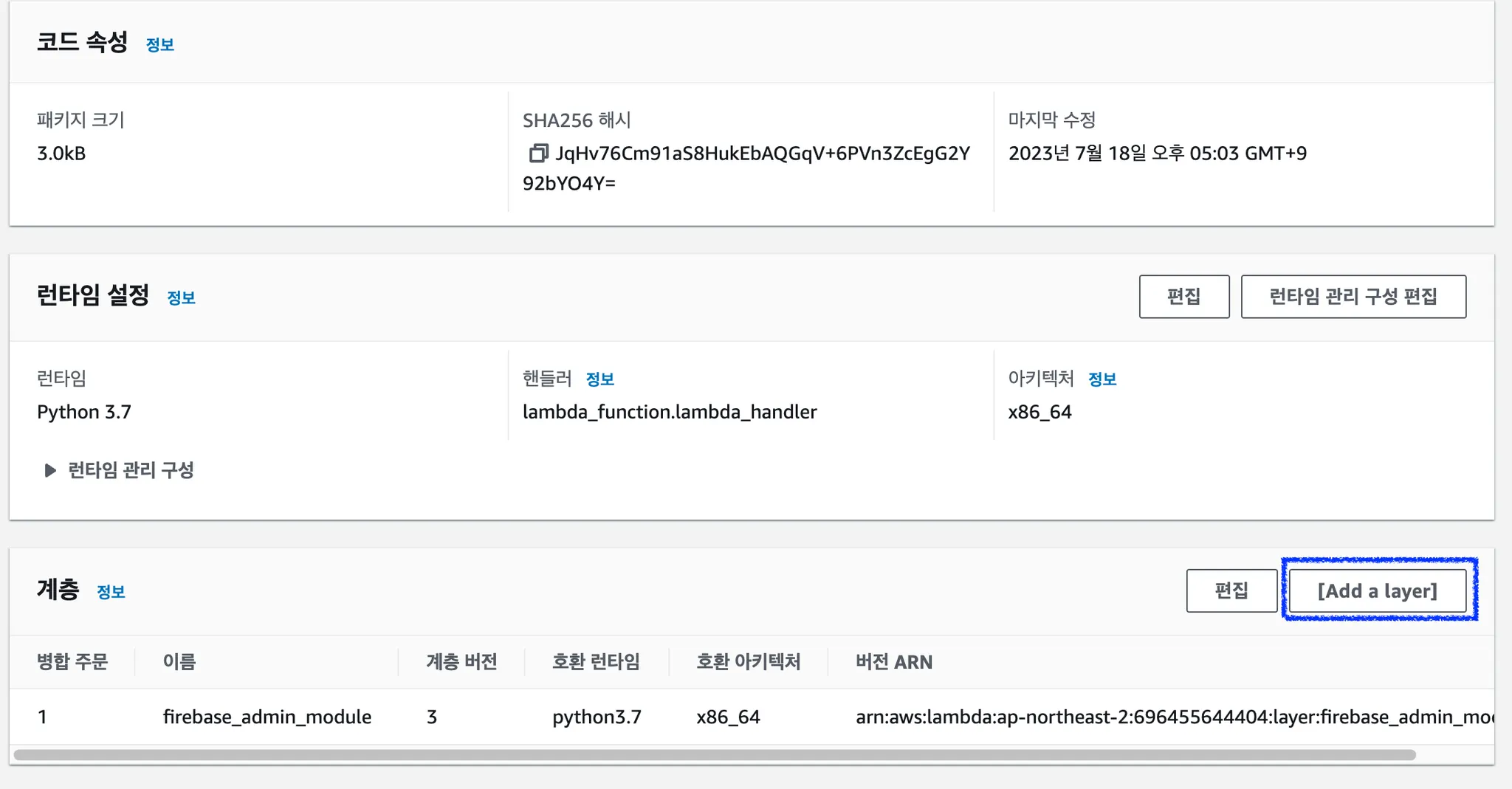Click the layers table horizontal scrollbar
1512x789 pixels.
point(715,755)
